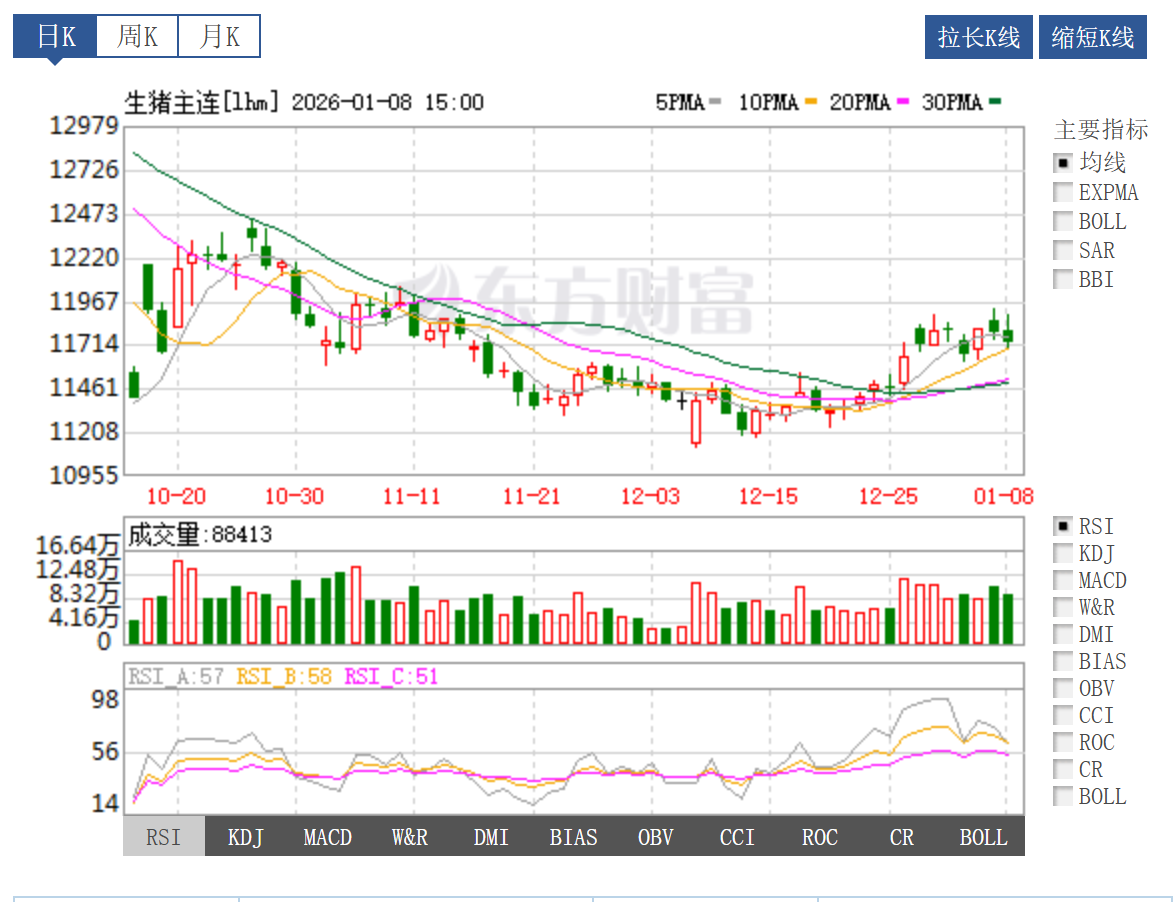The image size is (1174, 902).
Task: Switch to the 月K monthly chart tab
Action: tap(219, 37)
